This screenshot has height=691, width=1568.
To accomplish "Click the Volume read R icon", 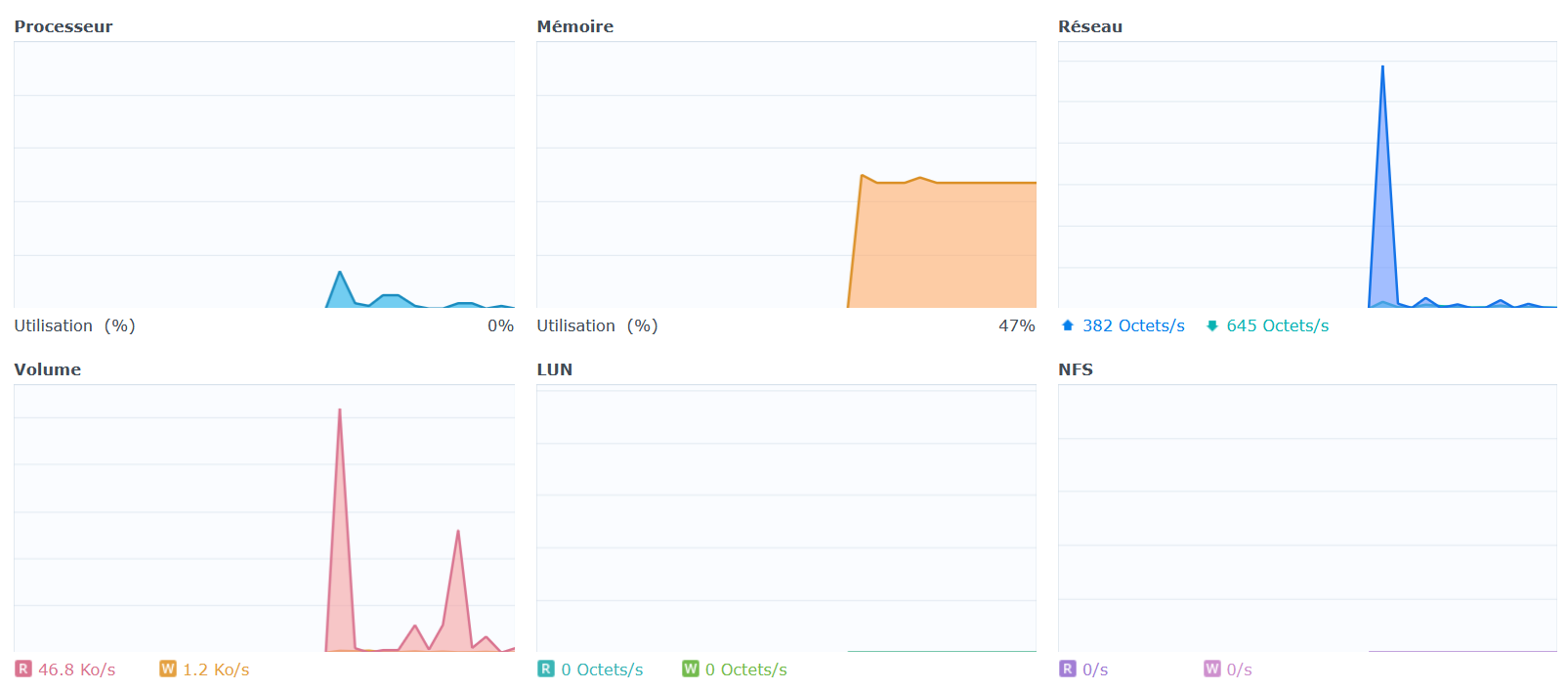I will tap(23, 669).
